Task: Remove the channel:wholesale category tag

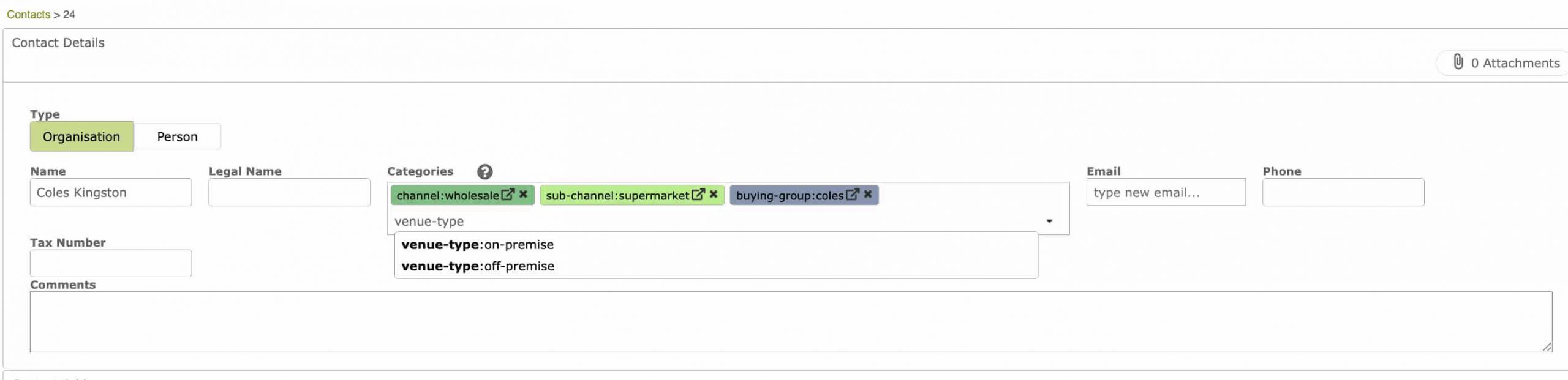Action: point(523,195)
